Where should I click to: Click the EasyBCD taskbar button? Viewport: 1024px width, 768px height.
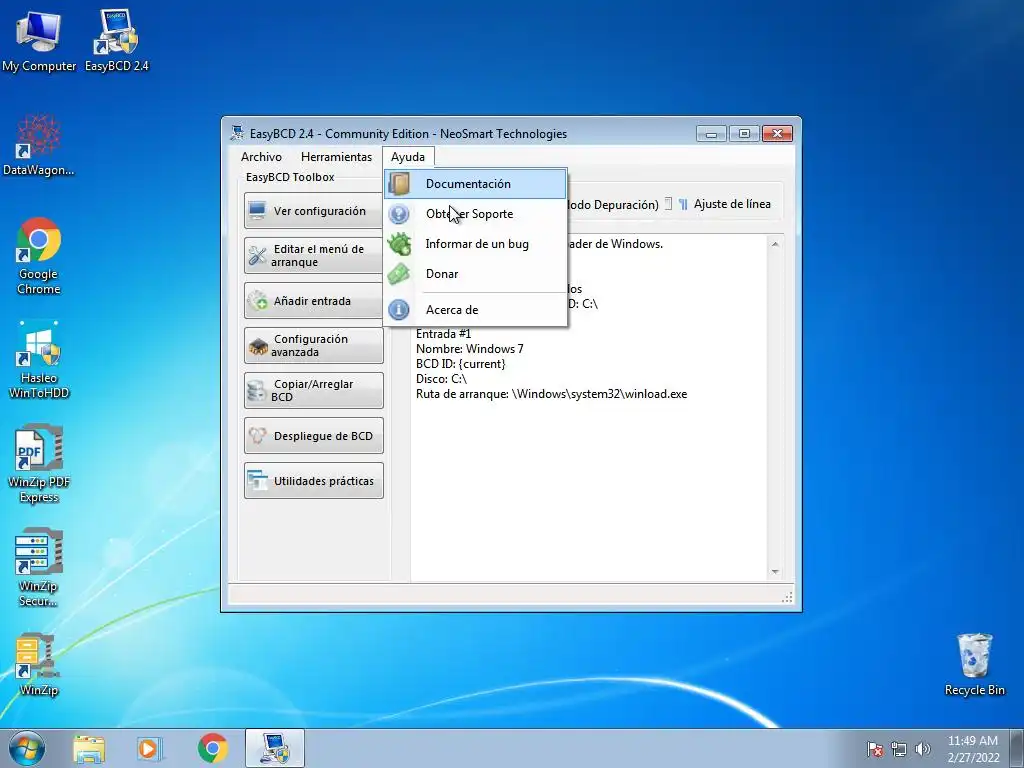point(275,748)
